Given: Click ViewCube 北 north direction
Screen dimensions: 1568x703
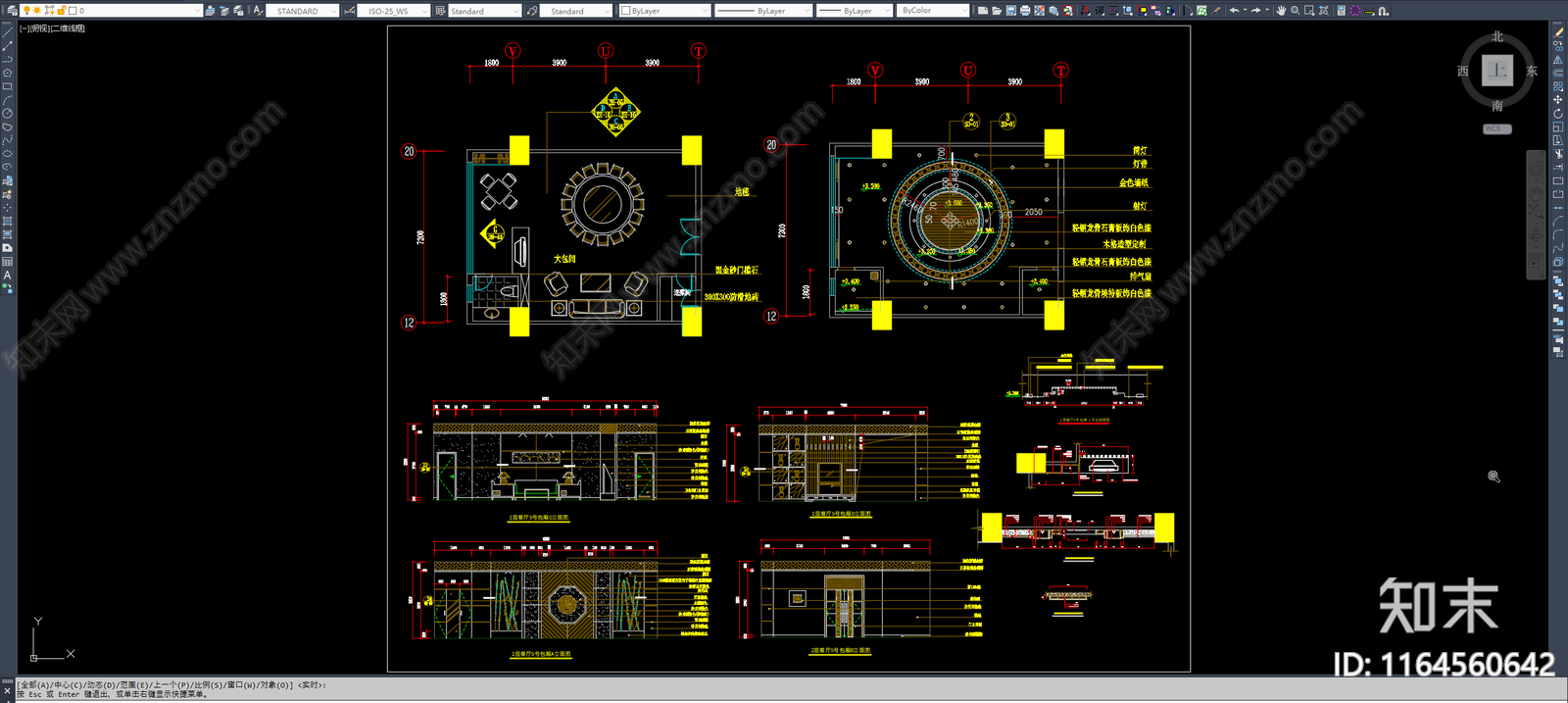Looking at the screenshot, I should tap(1497, 36).
